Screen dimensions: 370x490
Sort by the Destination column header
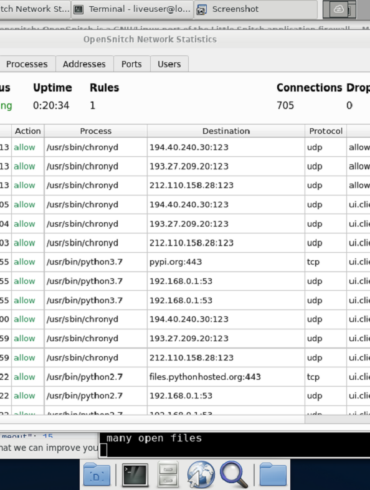point(226,131)
